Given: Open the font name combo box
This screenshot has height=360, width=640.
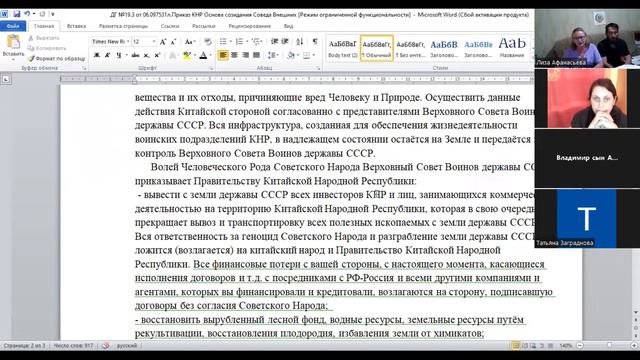Looking at the screenshot, I should pos(111,42).
